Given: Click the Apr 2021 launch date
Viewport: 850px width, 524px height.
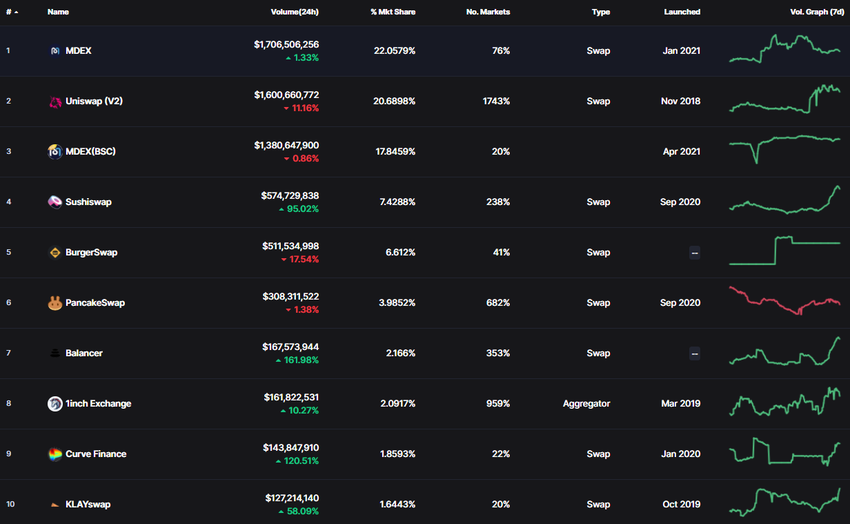Looking at the screenshot, I should (681, 152).
